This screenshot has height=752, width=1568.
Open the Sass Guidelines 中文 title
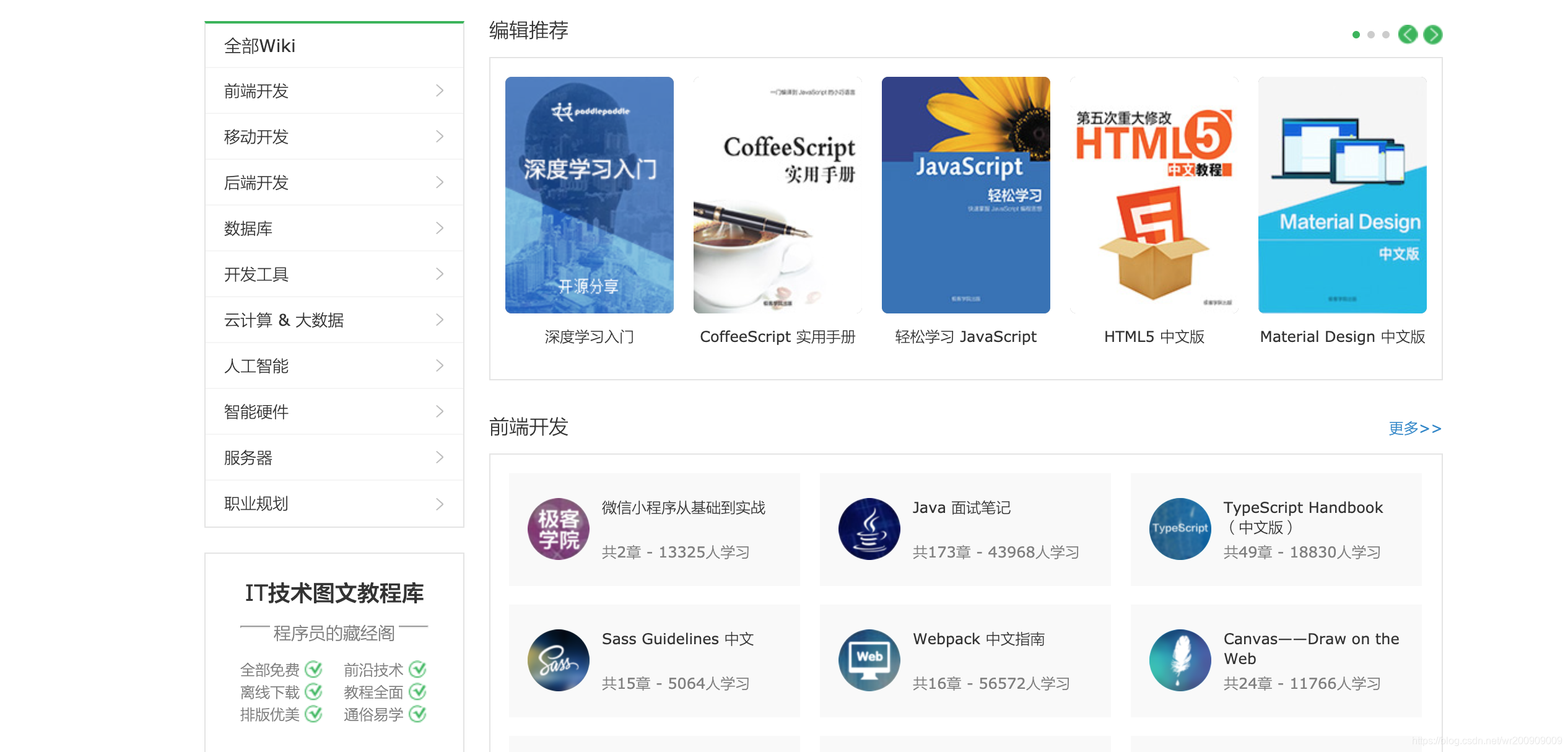678,639
